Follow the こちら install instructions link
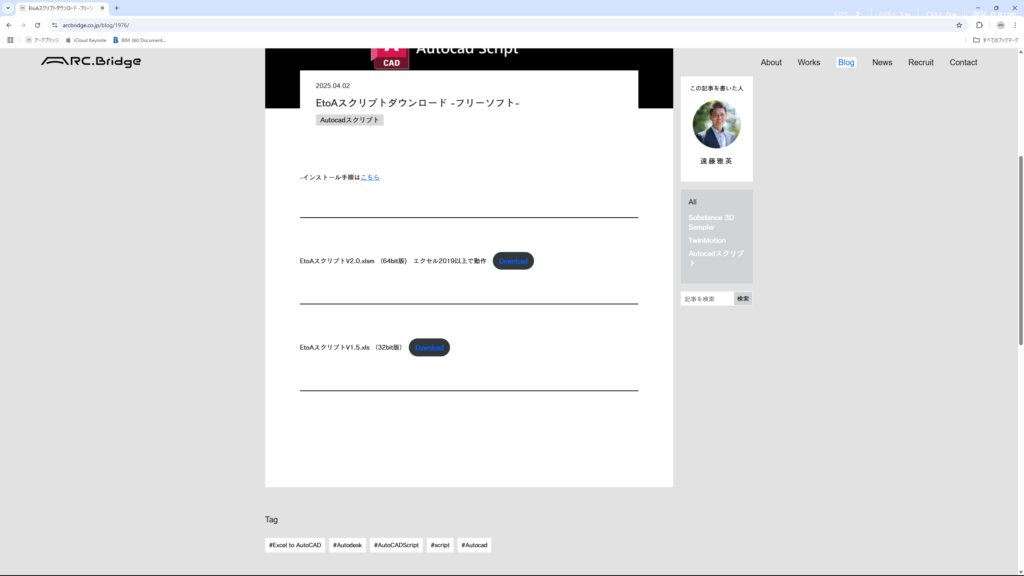Viewport: 1024px width, 576px height. pyautogui.click(x=370, y=177)
